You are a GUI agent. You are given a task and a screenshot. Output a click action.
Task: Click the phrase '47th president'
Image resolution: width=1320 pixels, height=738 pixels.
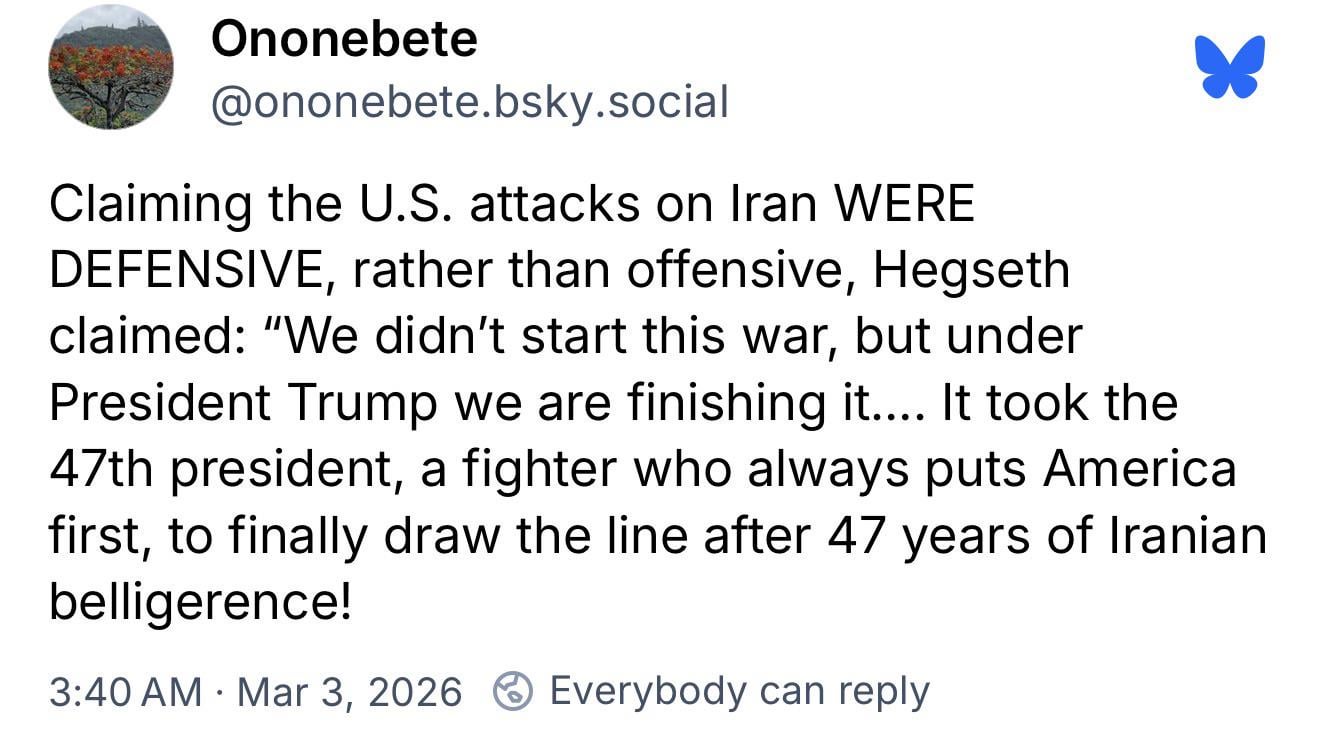225,469
